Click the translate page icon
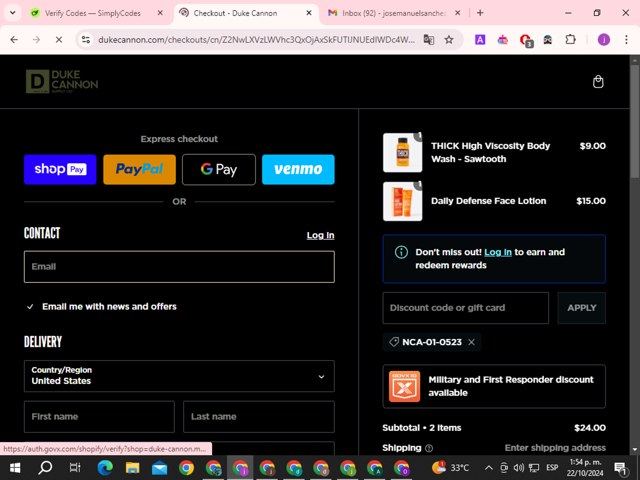The width and height of the screenshot is (640, 480). [x=429, y=40]
